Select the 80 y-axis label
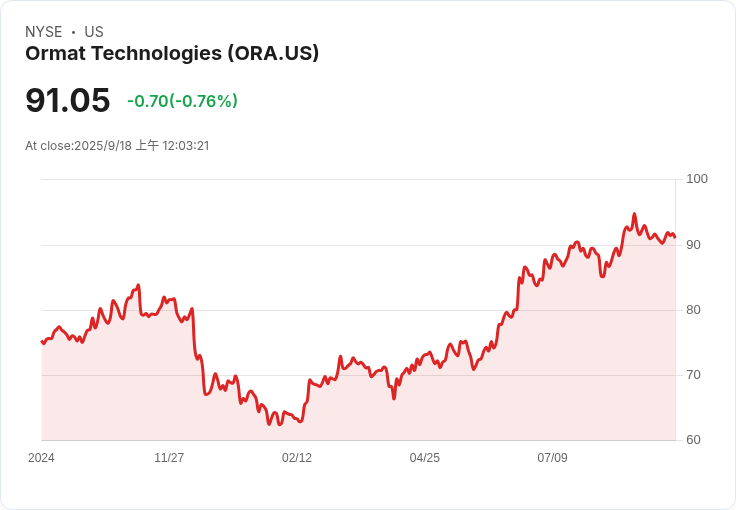736x510 pixels. 693,310
